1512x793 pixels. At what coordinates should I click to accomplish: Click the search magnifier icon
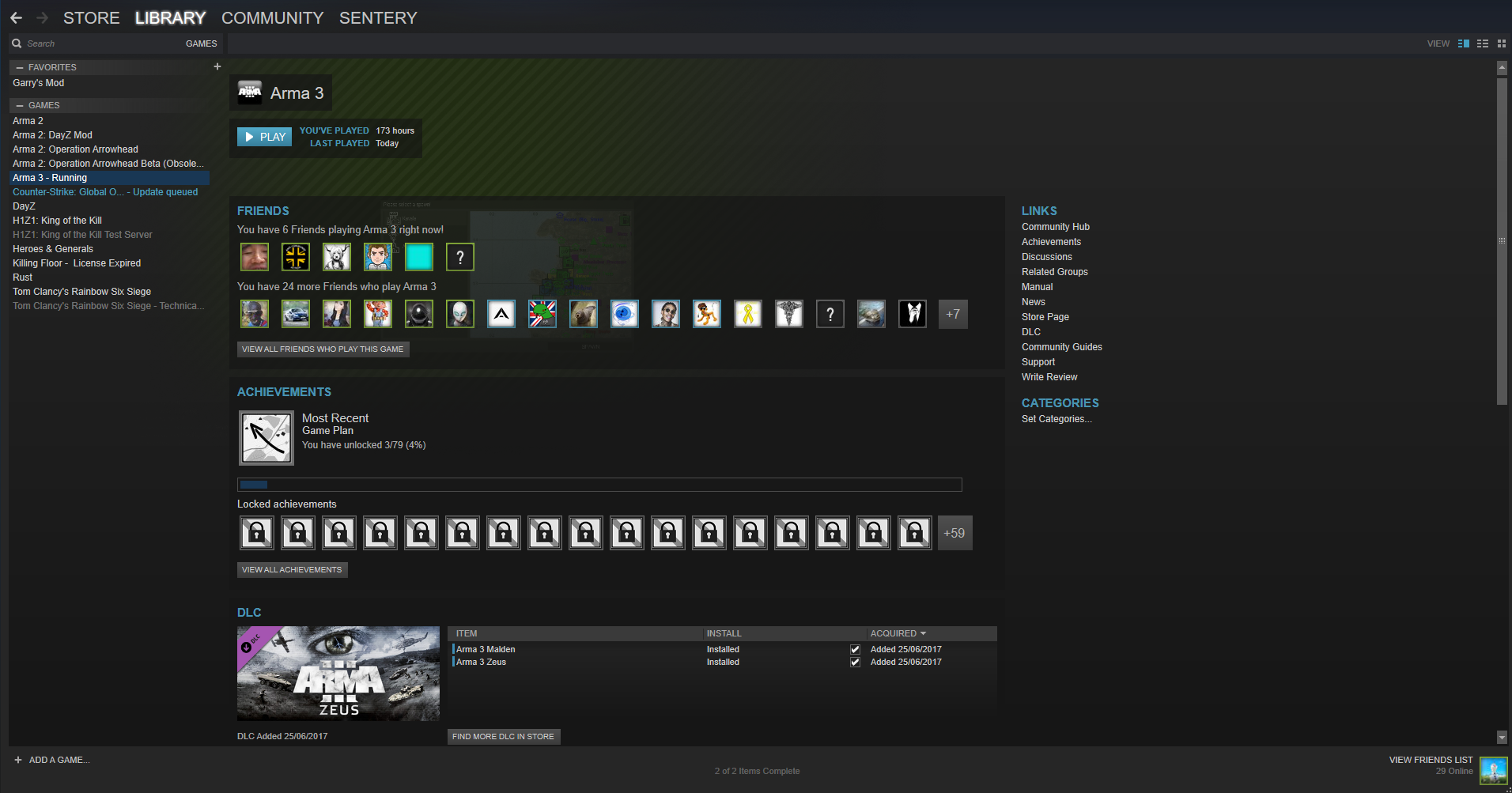tap(17, 43)
